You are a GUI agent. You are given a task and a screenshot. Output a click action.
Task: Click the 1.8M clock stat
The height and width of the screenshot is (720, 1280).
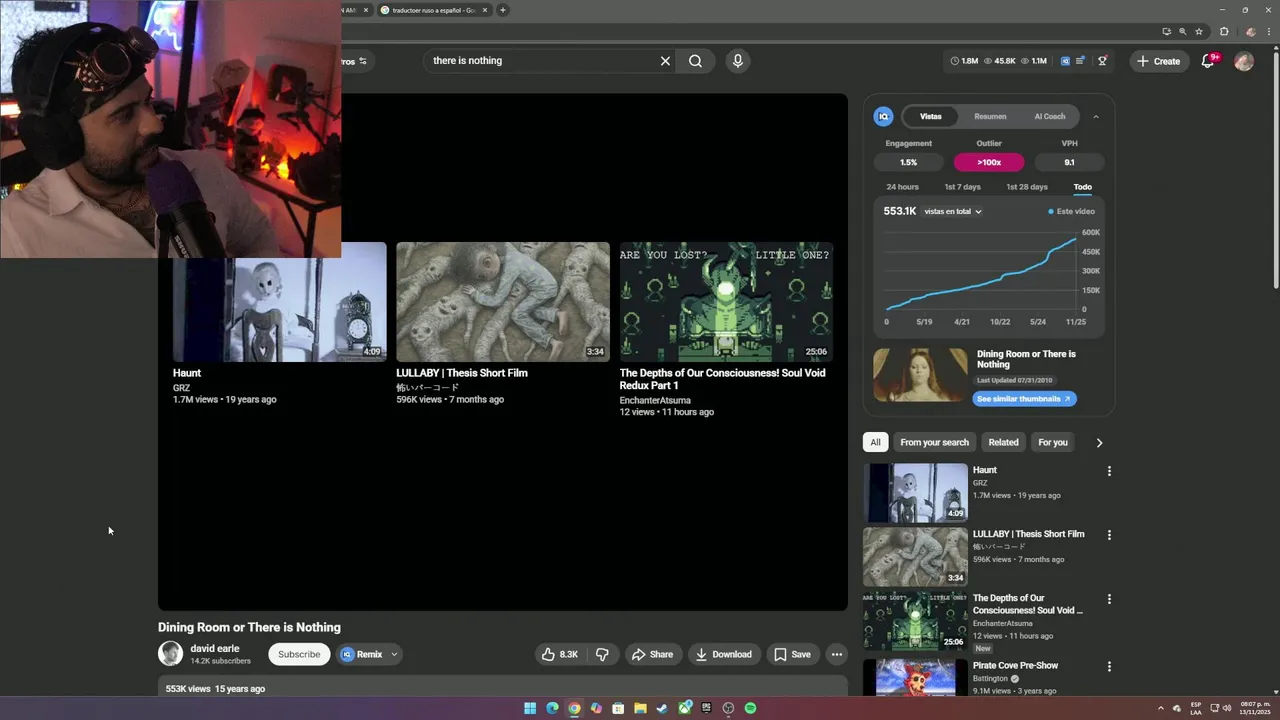(964, 61)
